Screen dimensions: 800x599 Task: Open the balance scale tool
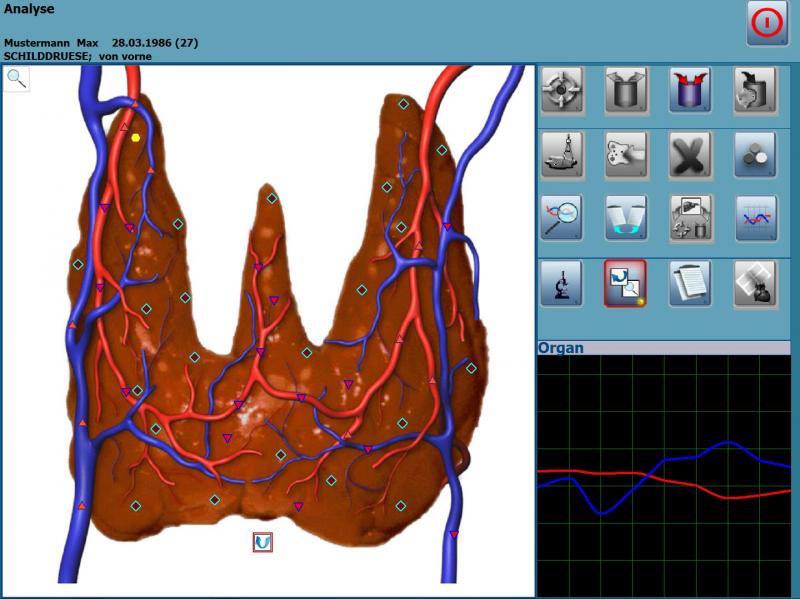562,155
